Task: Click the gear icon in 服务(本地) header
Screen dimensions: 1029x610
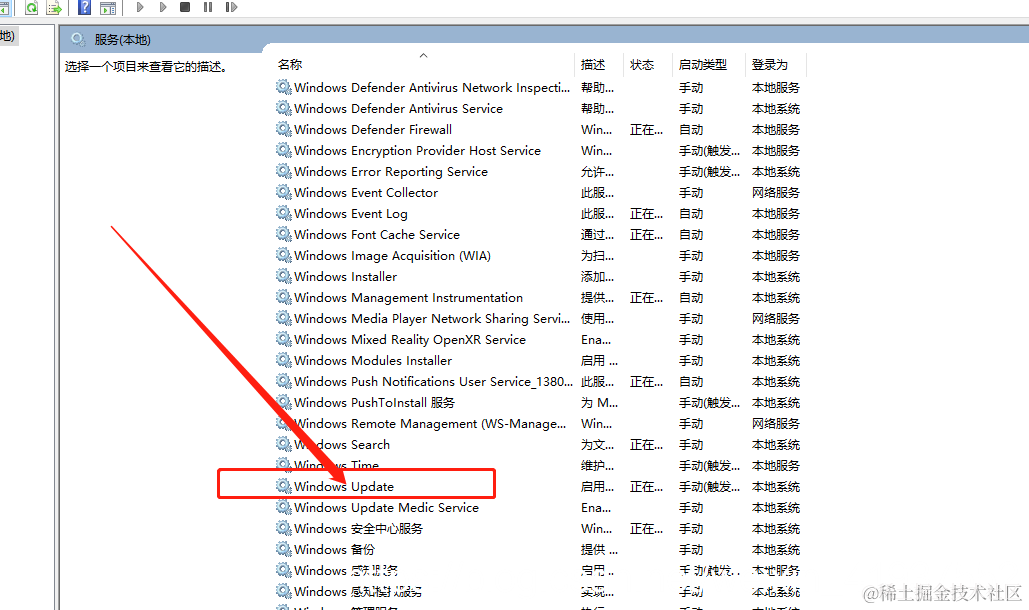Action: pos(78,39)
